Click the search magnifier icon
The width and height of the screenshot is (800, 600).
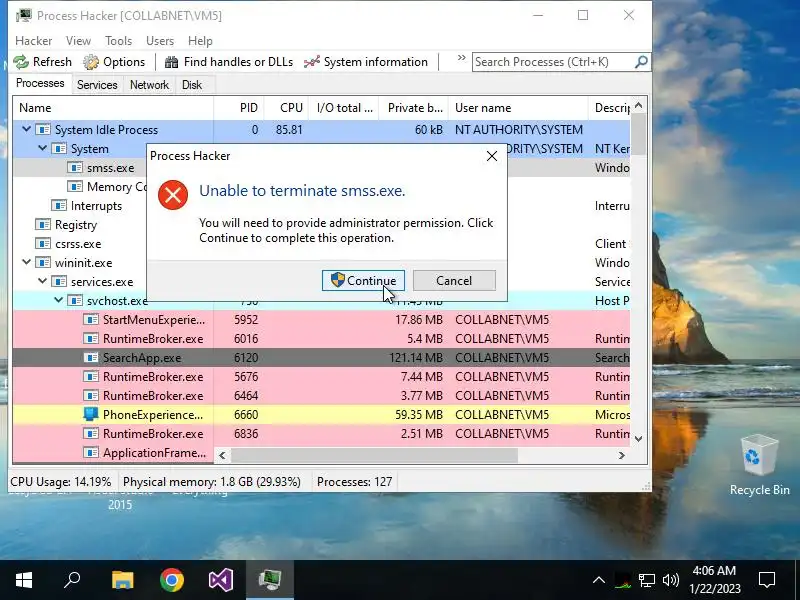[x=641, y=62]
